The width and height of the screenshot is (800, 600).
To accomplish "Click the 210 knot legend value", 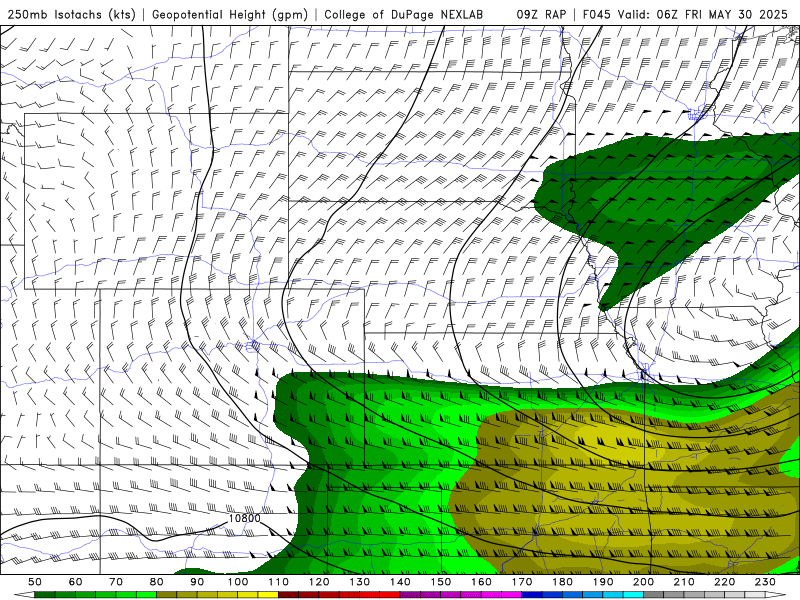I will [684, 582].
